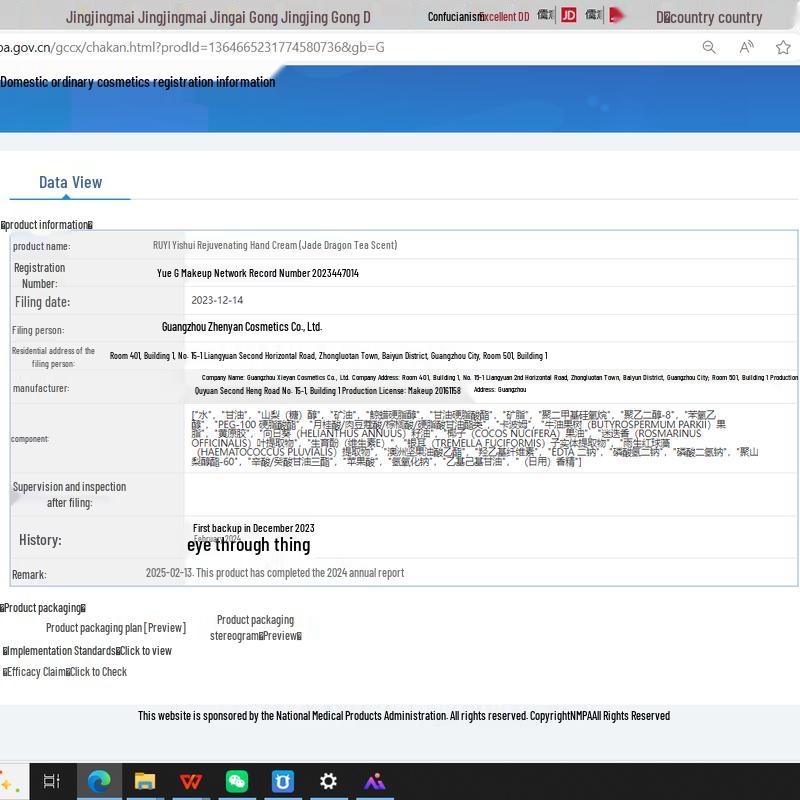This screenshot has height=800, width=800.
Task: Click to check Efficacy Claim
Action: pyautogui.click(x=98, y=672)
